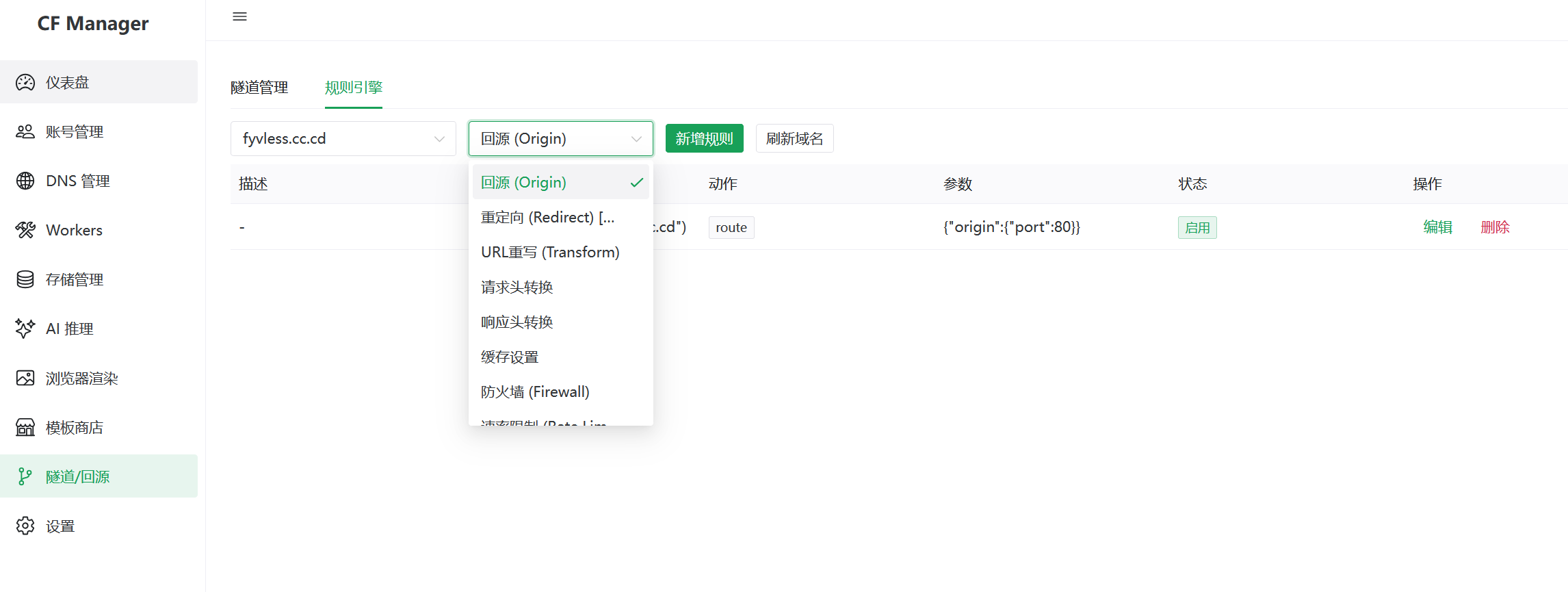Click the account management people icon
This screenshot has width=1568, height=592.
click(25, 131)
